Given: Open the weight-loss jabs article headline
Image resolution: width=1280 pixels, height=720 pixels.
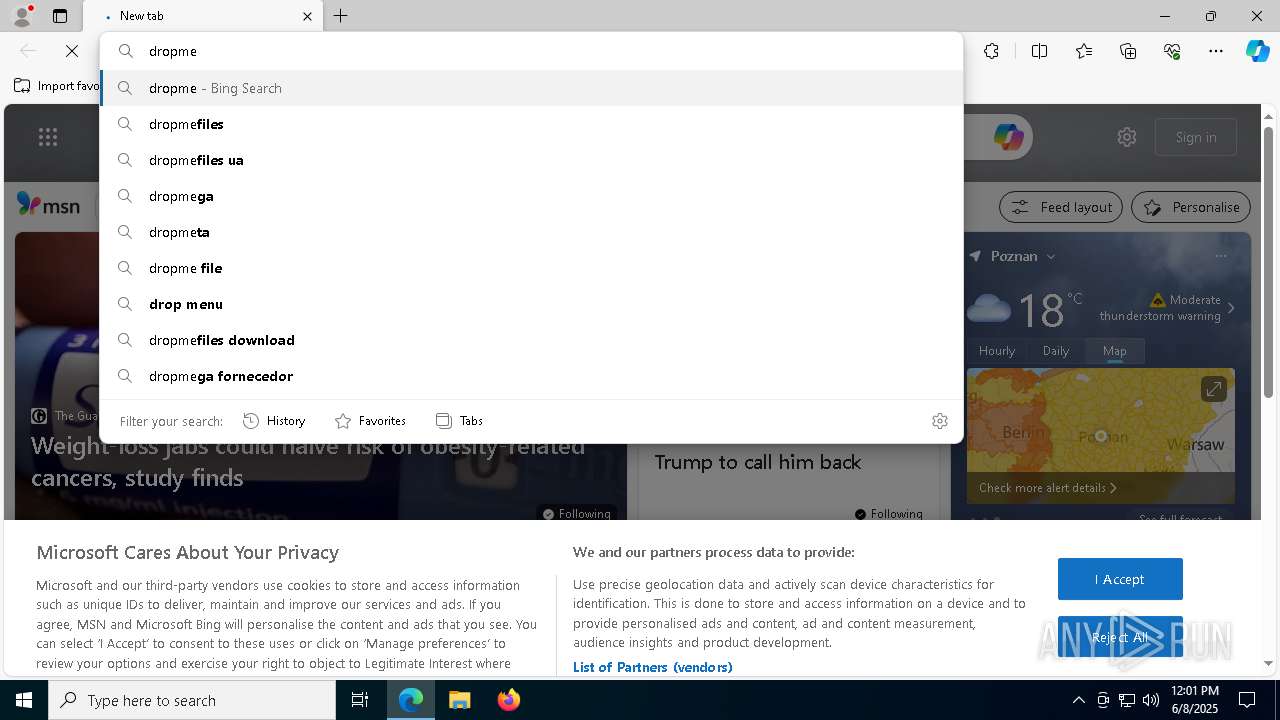Looking at the screenshot, I should pyautogui.click(x=307, y=462).
